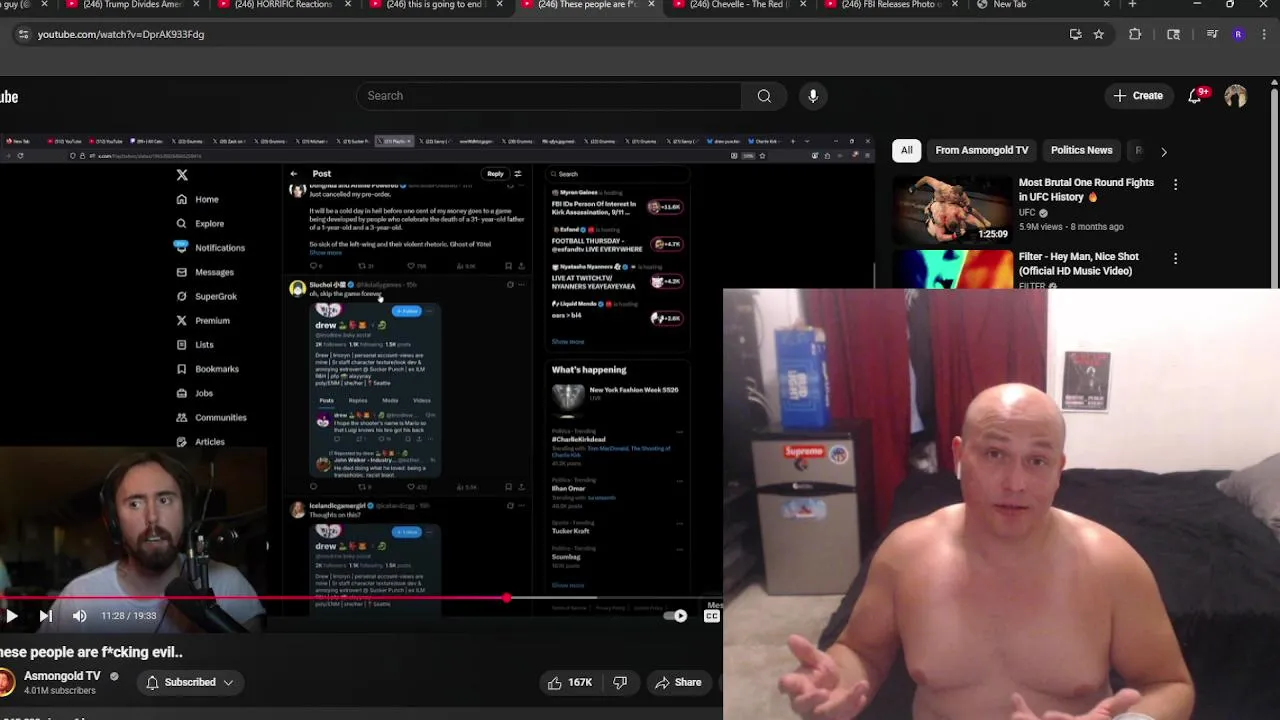Click the YouTube search field
Screen dimensions: 1280x720
548,96
